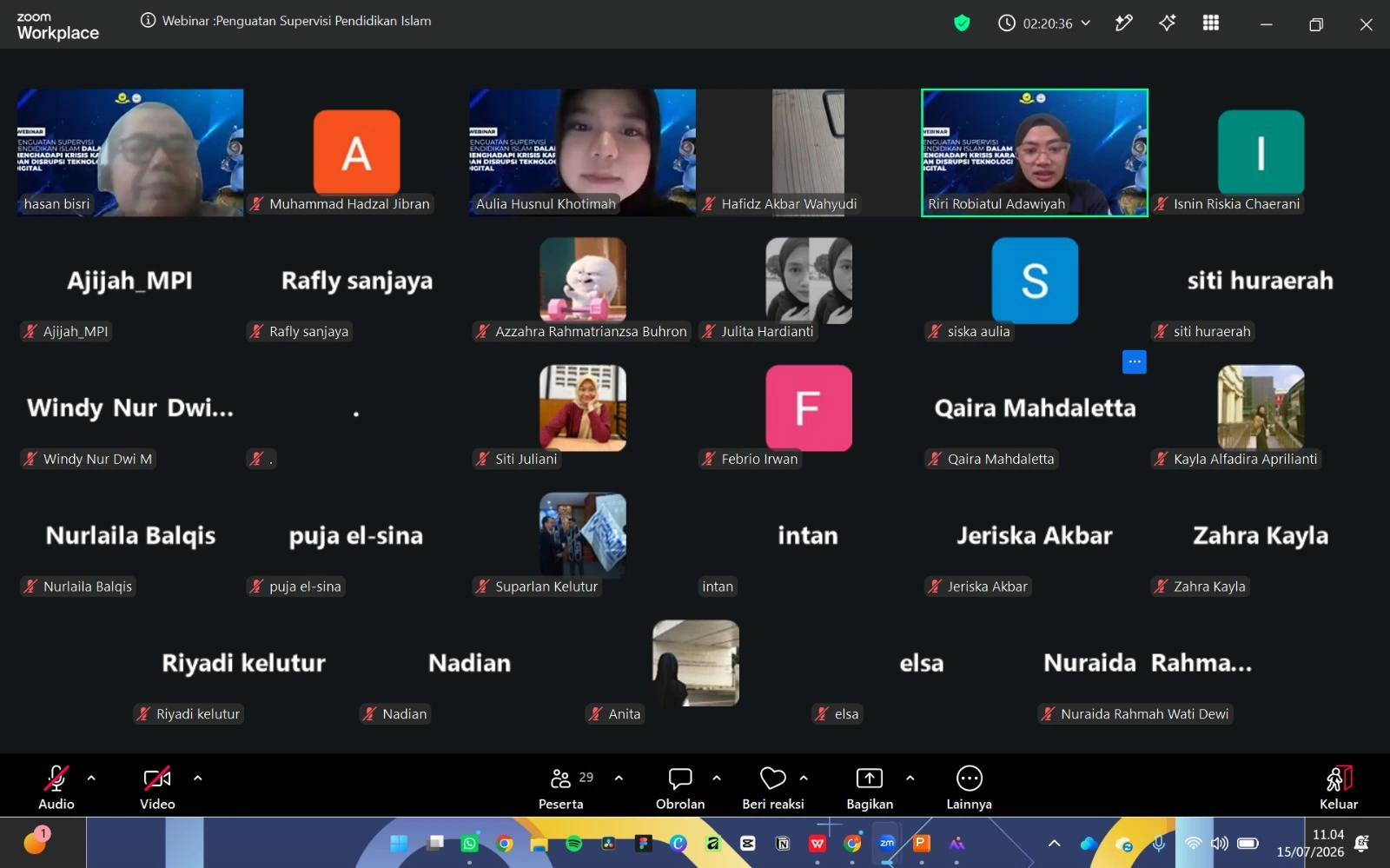Open WPS Office from the taskbar
Screen dimensions: 1390x868
pos(817,843)
